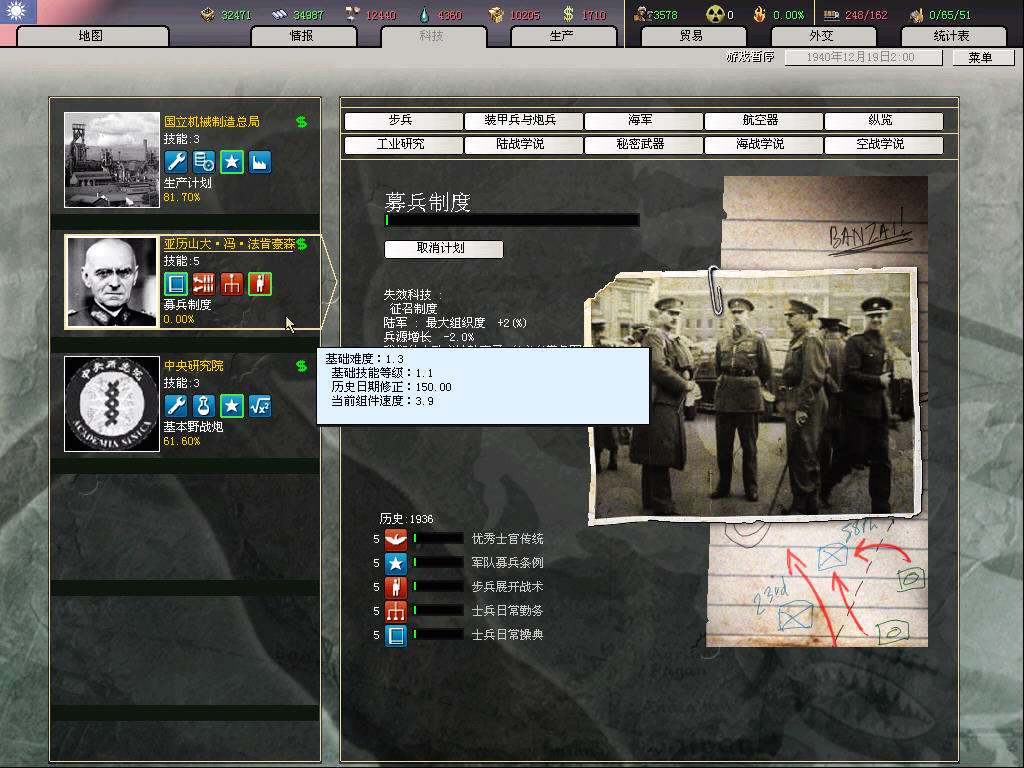Image resolution: width=1024 pixels, height=768 pixels.
Task: Click the nuclear radiation icon
Action: [716, 14]
